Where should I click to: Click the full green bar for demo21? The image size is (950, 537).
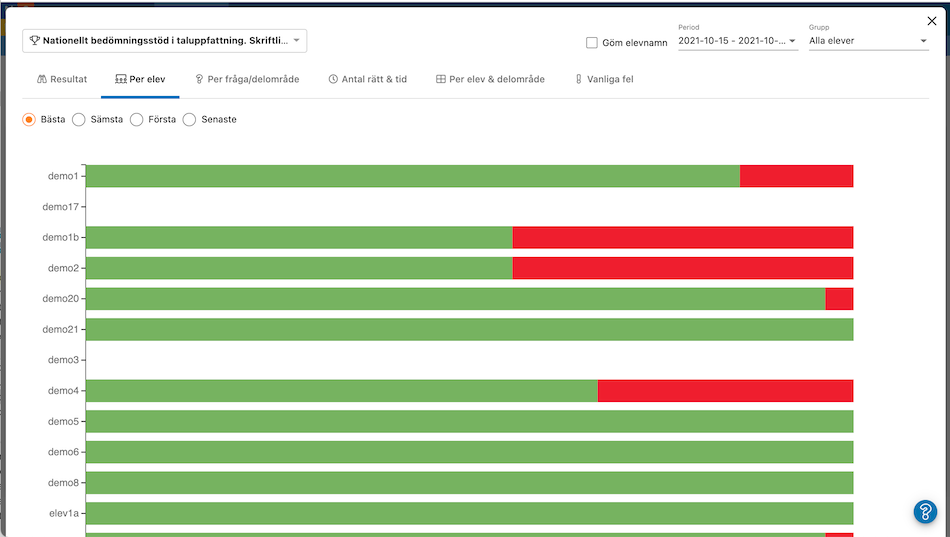(470, 329)
